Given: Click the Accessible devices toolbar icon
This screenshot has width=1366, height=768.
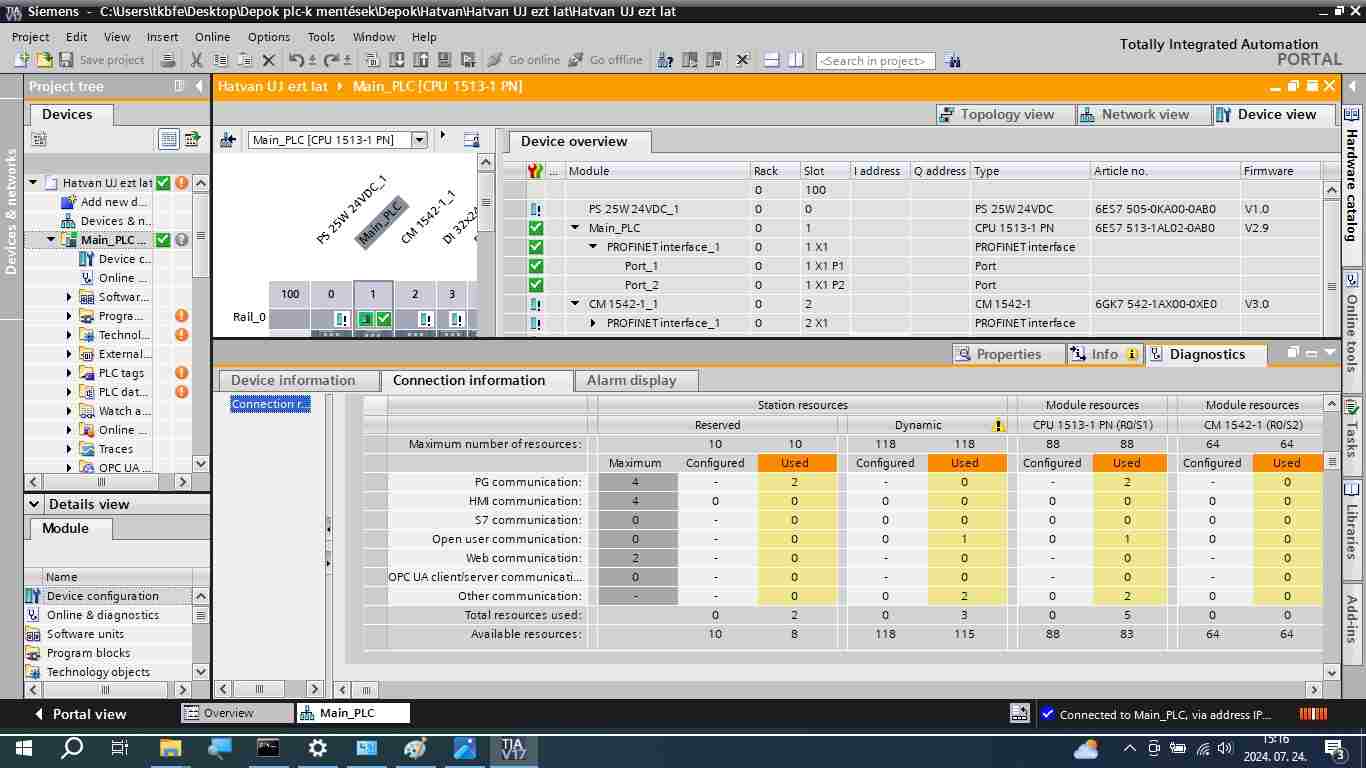Looking at the screenshot, I should 665,60.
